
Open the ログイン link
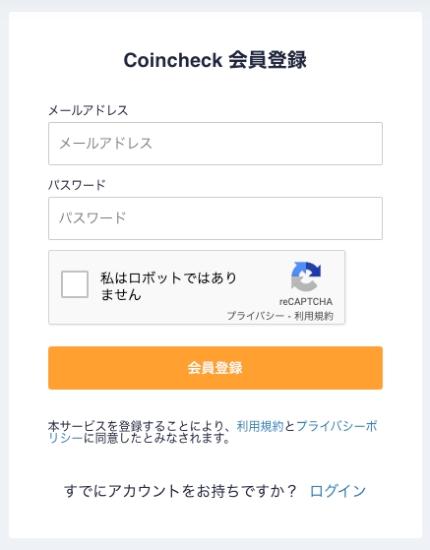(338, 491)
